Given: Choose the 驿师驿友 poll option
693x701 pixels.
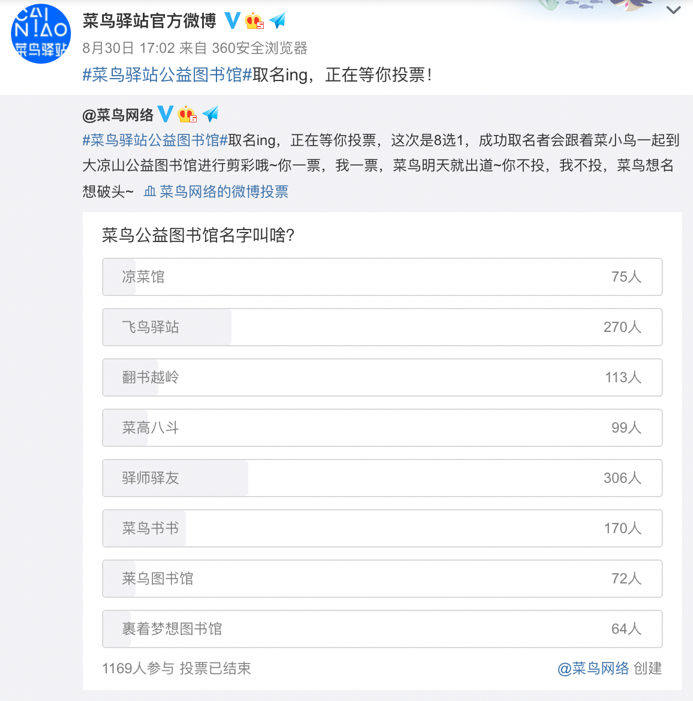Looking at the screenshot, I should pos(382,478).
